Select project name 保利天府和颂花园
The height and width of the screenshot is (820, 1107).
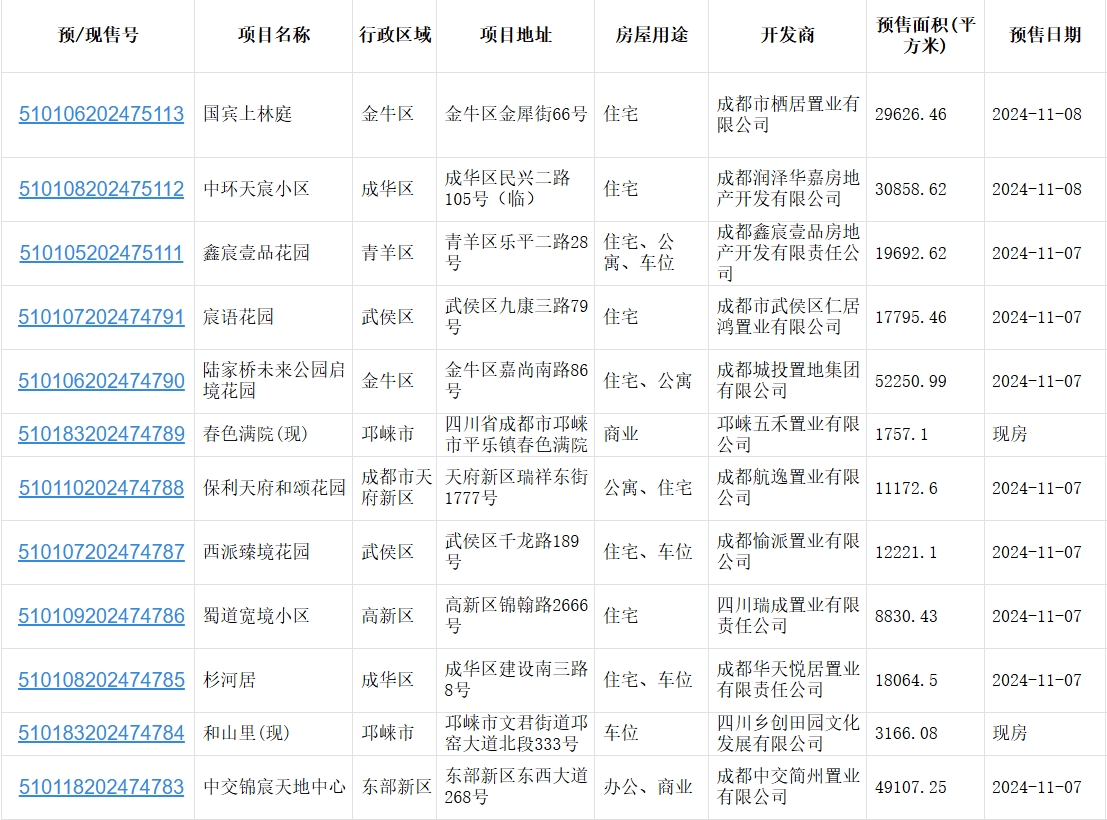[x=274, y=487]
